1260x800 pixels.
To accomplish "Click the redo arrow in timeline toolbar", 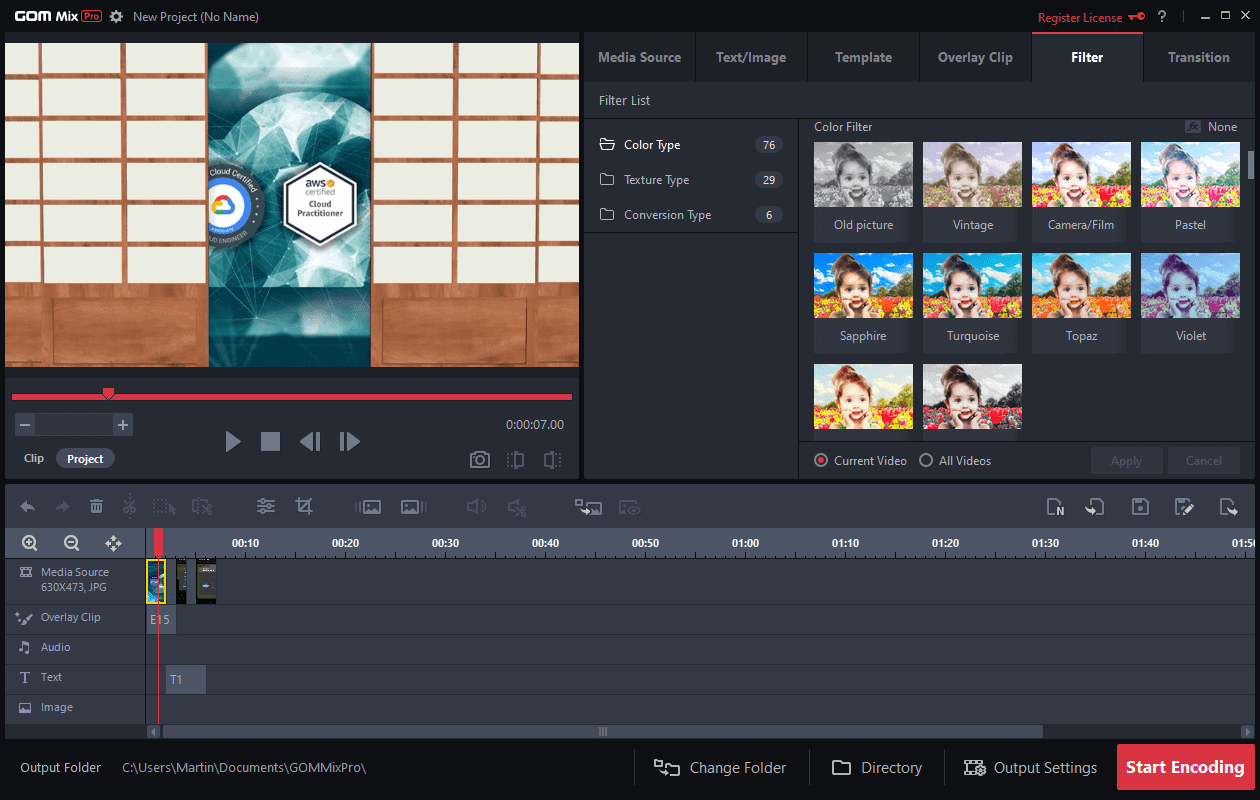I will (62, 507).
